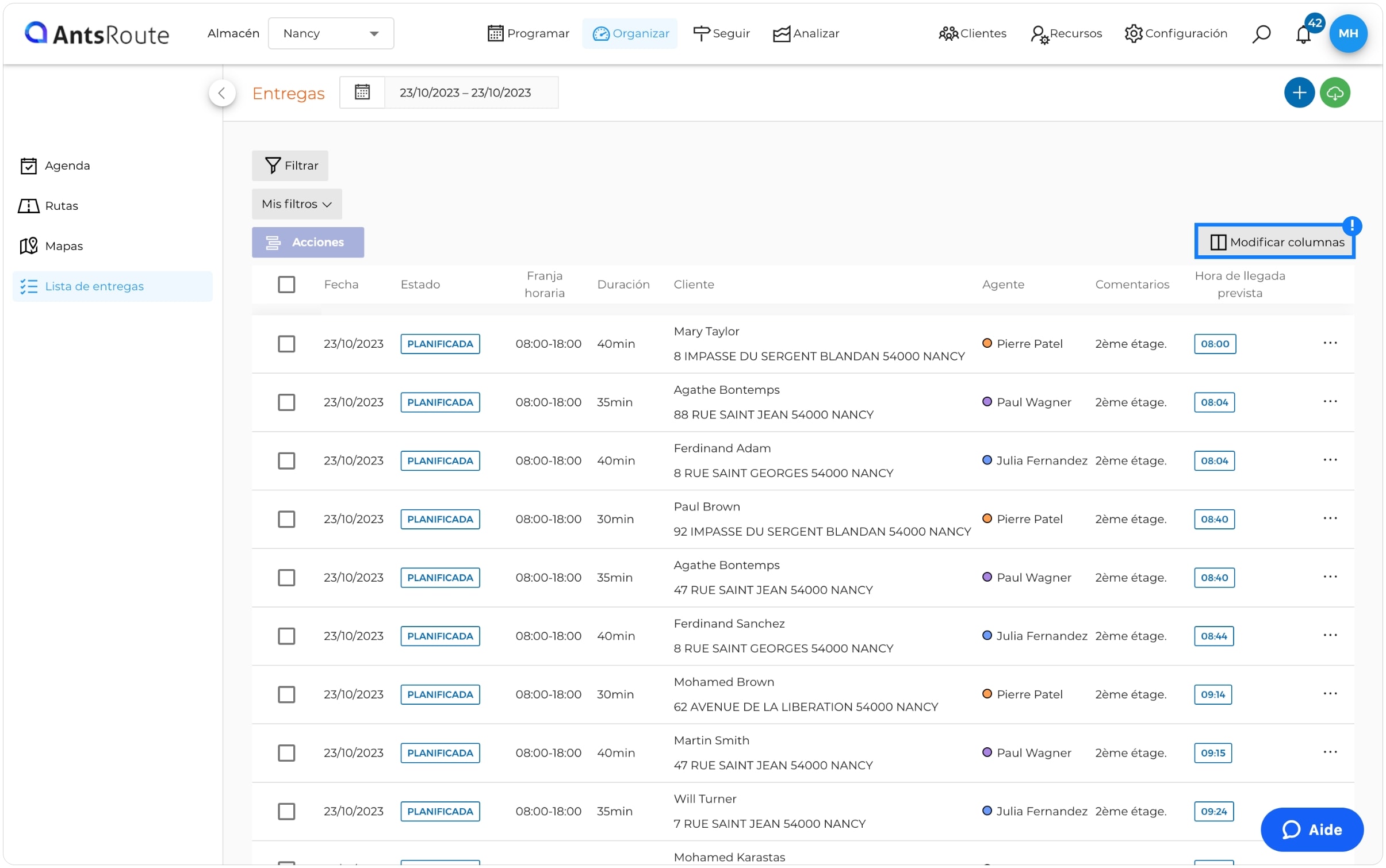
Task: Click the 09:24 arrival time badge
Action: pos(1213,811)
